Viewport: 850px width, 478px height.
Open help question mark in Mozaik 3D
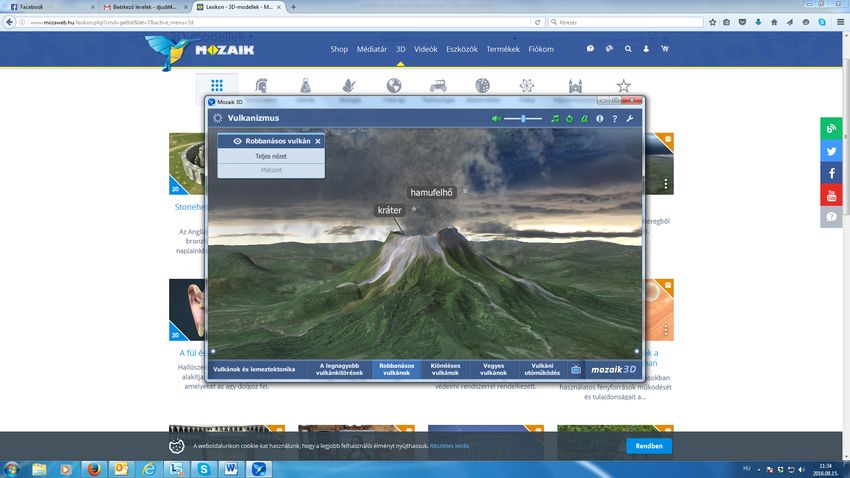point(615,118)
